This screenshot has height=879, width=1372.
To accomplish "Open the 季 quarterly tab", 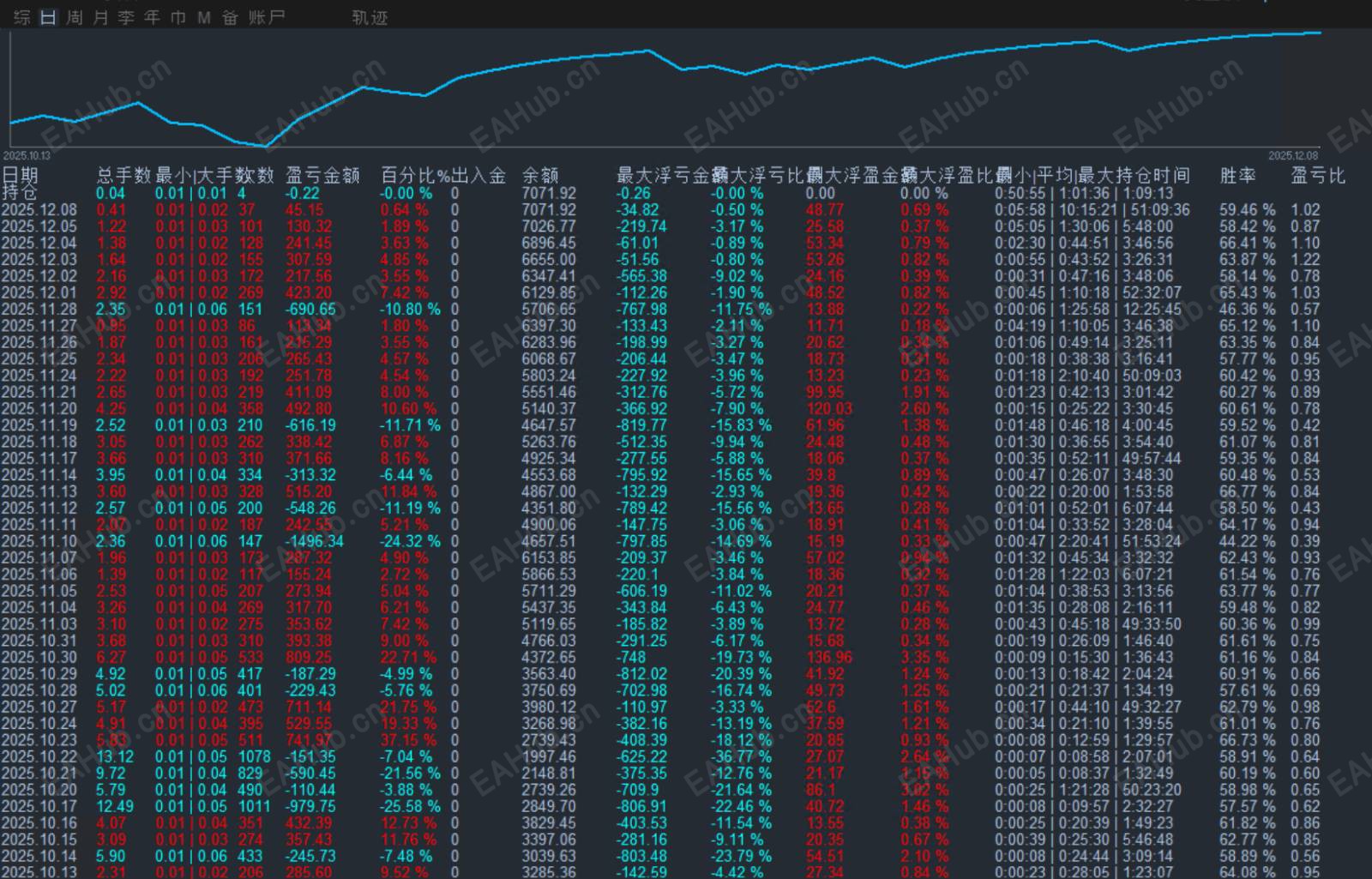I will click(x=126, y=17).
